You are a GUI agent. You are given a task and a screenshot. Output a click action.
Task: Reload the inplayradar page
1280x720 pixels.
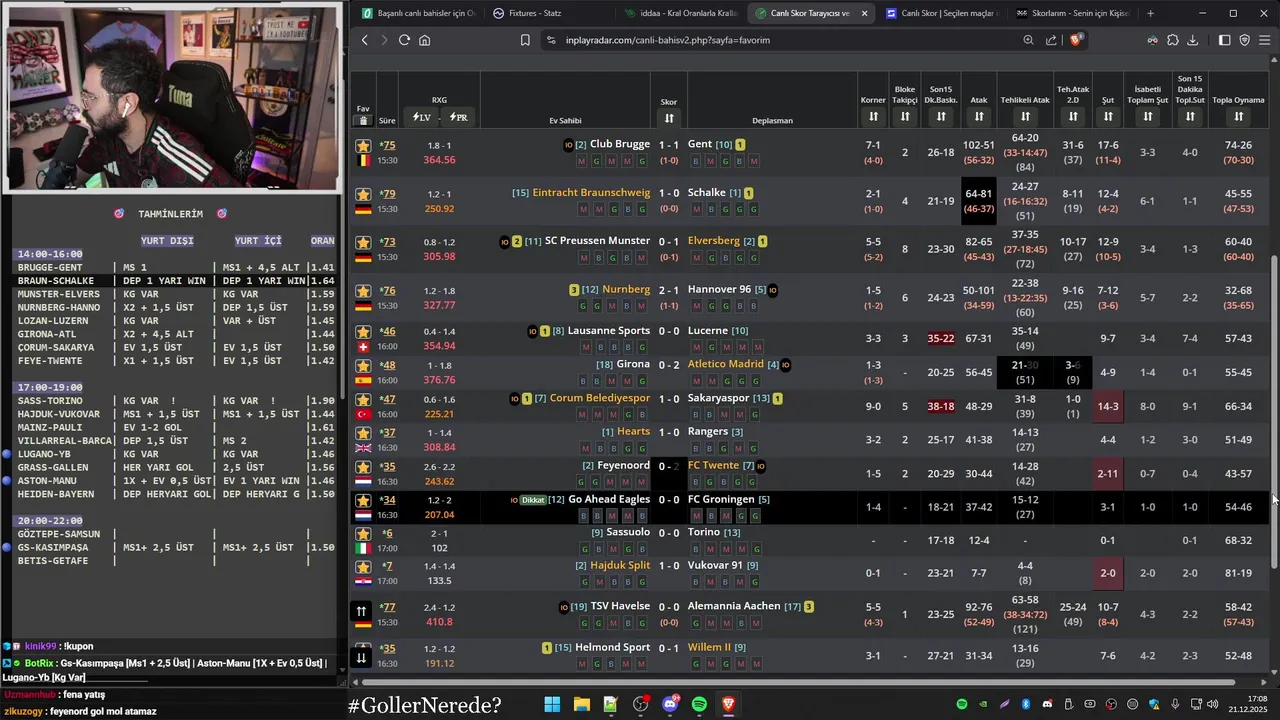click(x=404, y=40)
